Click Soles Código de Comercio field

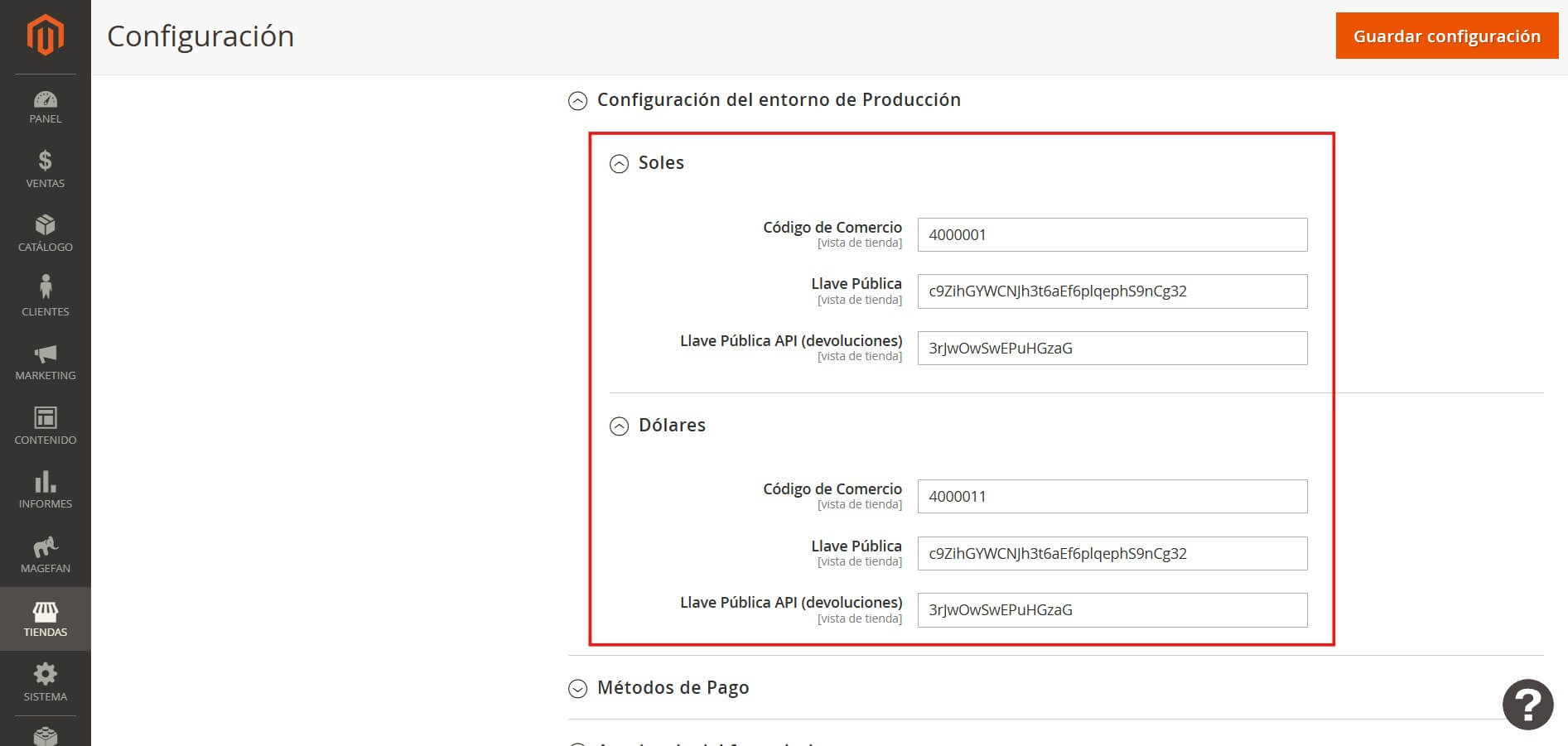1112,235
